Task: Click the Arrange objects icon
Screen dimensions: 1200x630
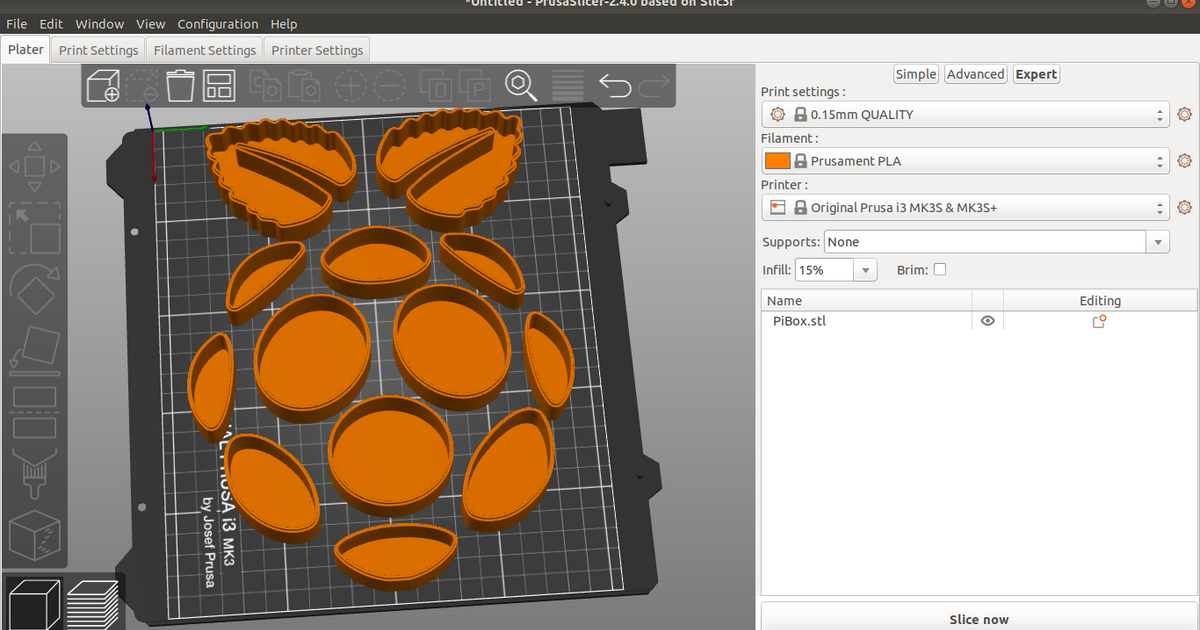Action: pyautogui.click(x=218, y=86)
